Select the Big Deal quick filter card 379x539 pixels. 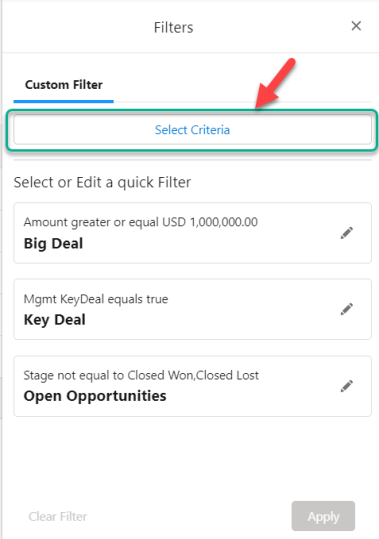point(192,233)
